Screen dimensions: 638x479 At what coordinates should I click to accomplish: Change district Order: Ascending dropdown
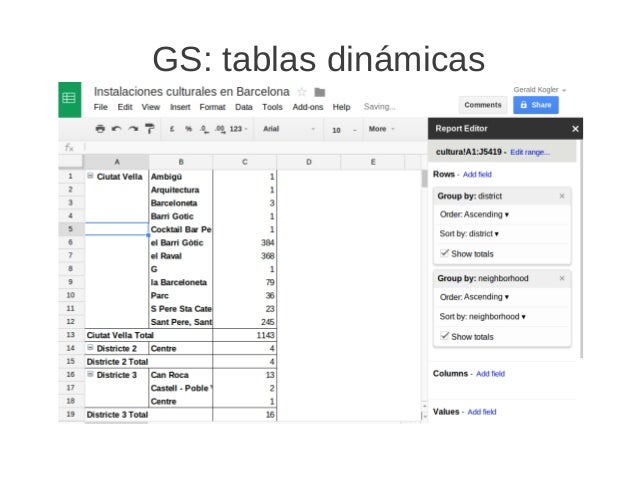pos(474,214)
